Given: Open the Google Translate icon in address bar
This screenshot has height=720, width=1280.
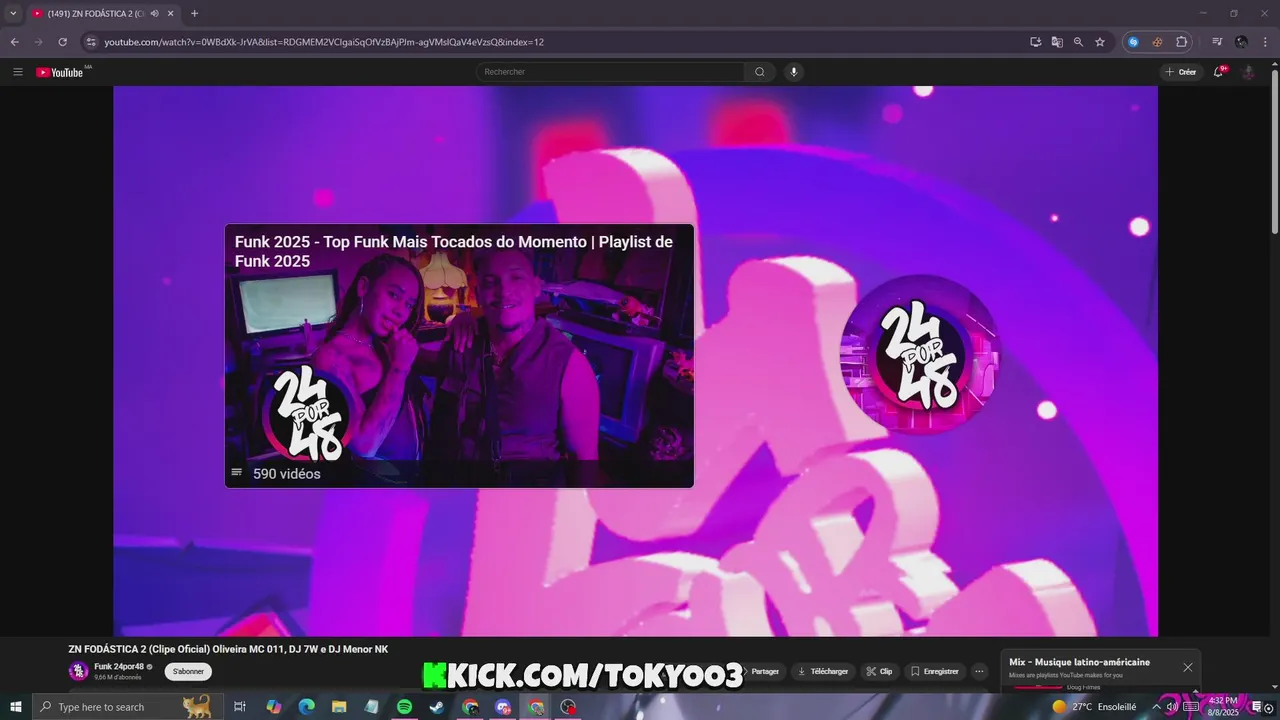Looking at the screenshot, I should (x=1057, y=42).
